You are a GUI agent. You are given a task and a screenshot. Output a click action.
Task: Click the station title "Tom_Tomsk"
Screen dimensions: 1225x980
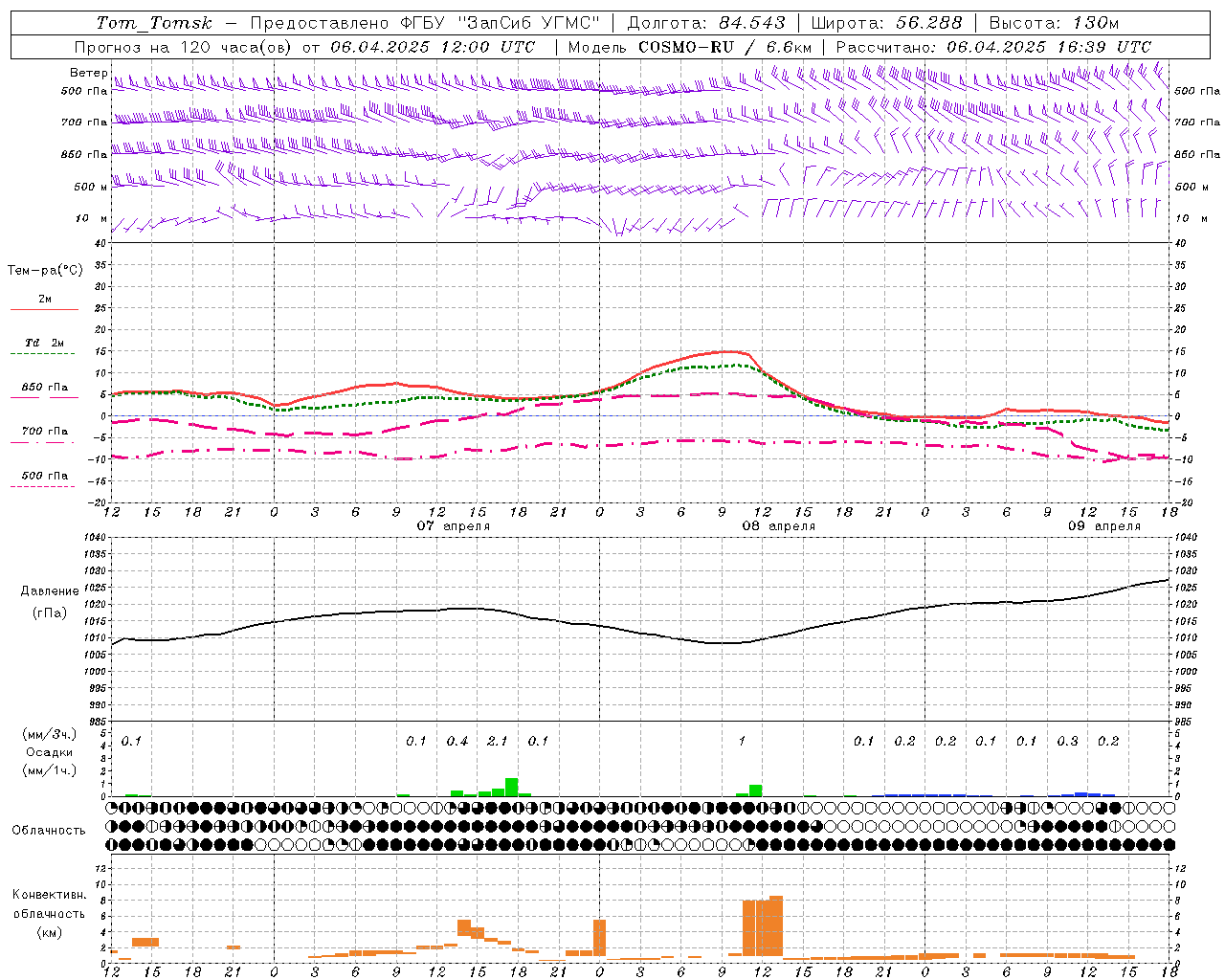154,23
